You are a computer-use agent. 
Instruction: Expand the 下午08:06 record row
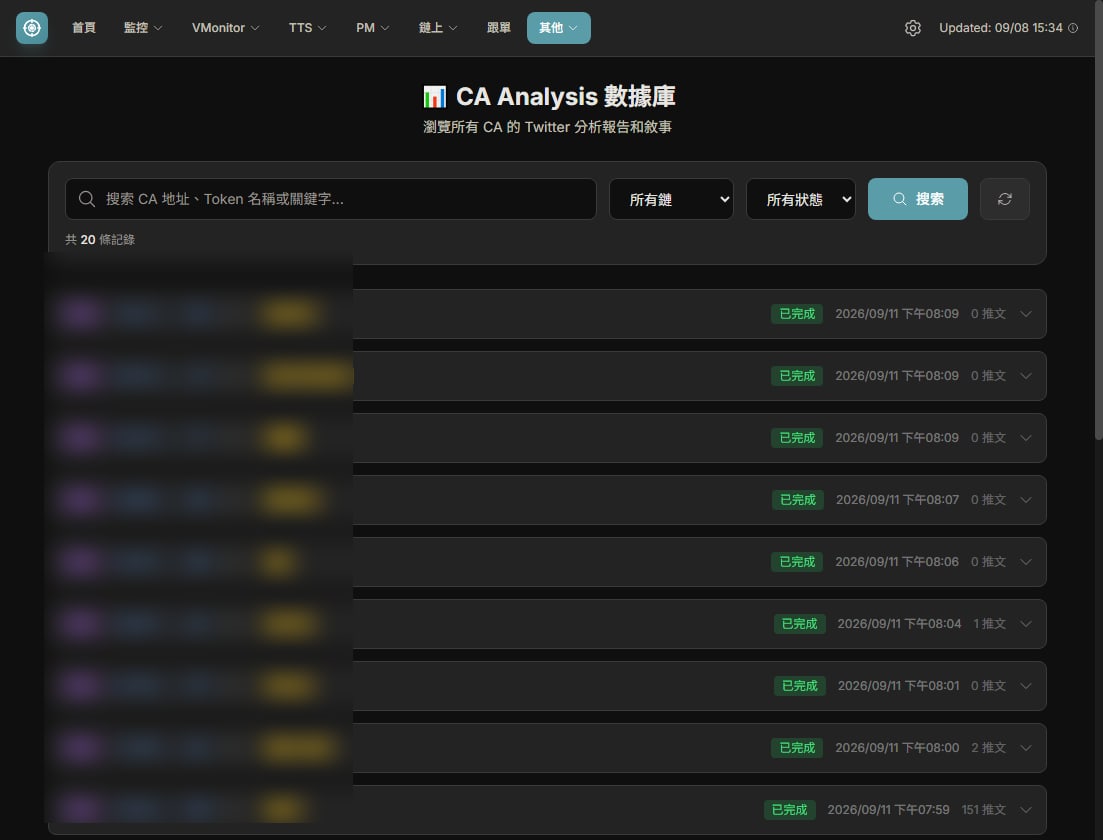click(547, 561)
